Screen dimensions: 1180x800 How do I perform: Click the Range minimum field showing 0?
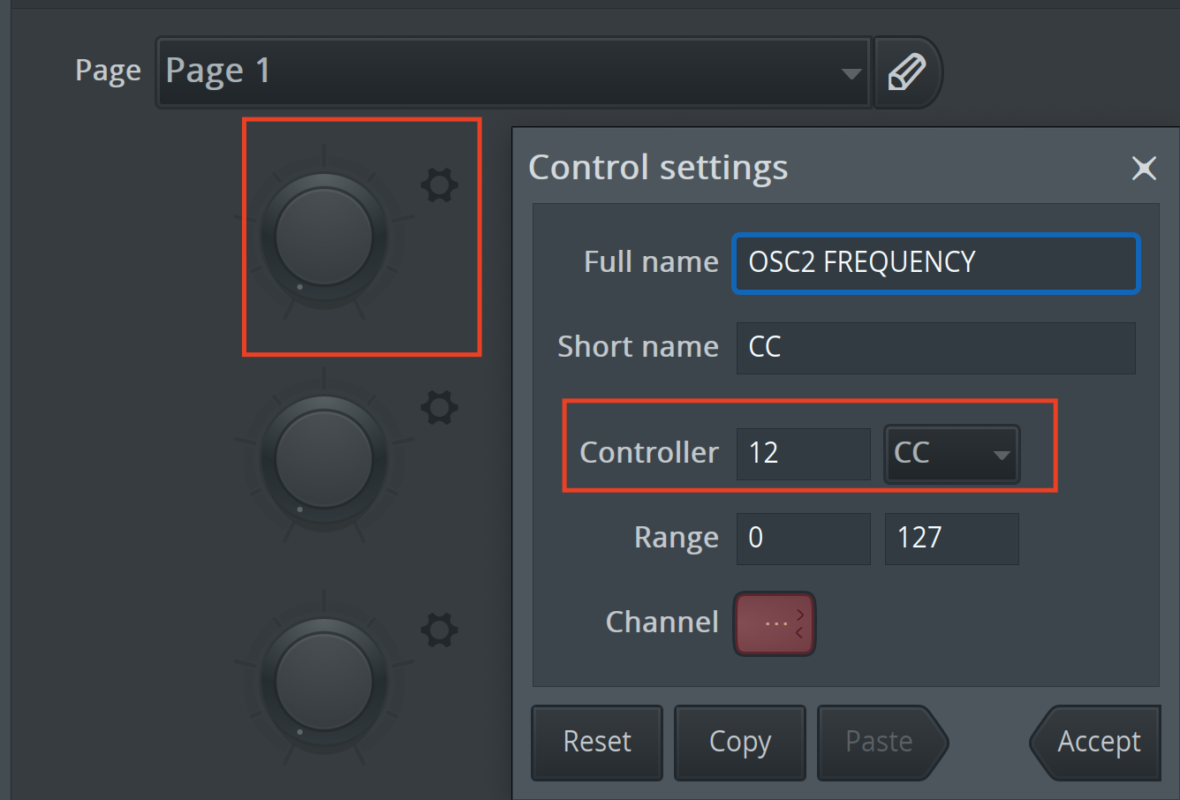[803, 539]
